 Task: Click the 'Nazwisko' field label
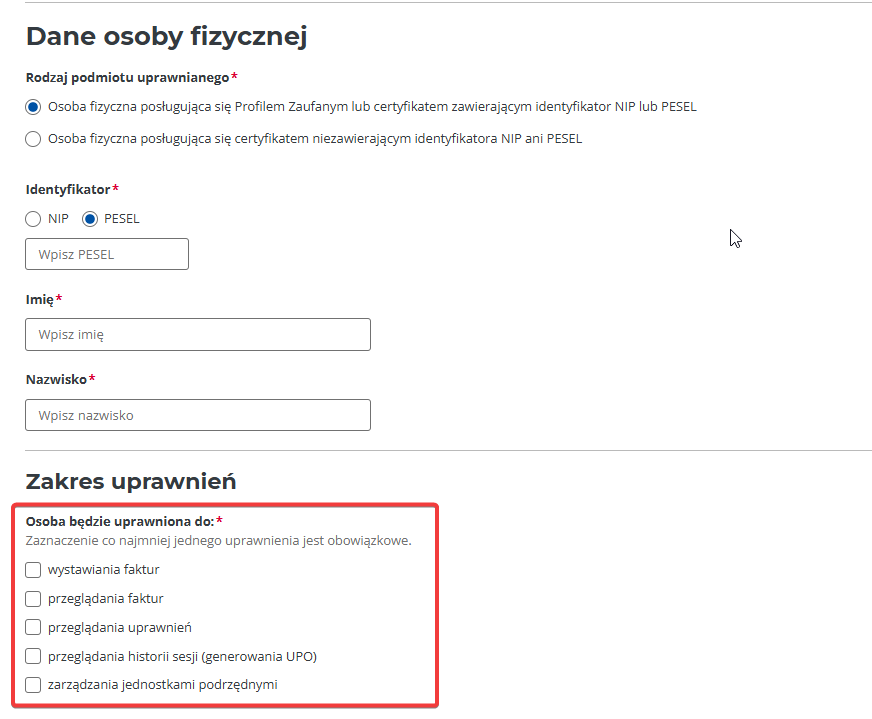coord(56,379)
